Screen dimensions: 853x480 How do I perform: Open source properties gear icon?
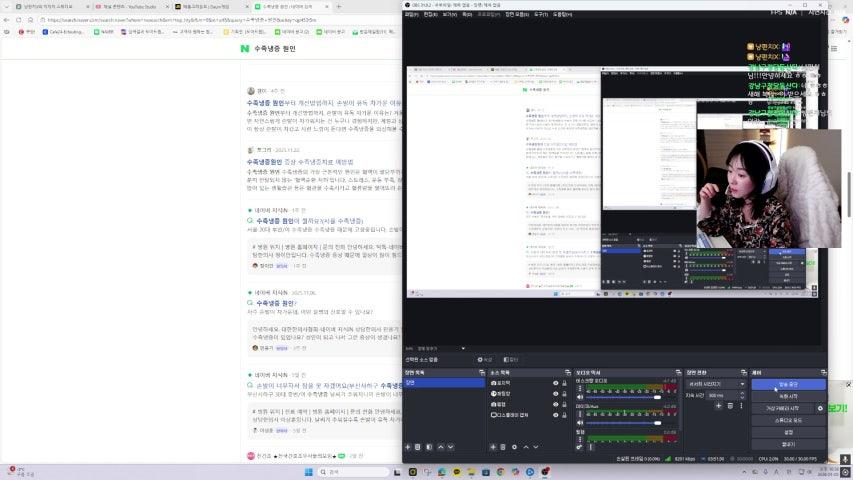(x=515, y=447)
